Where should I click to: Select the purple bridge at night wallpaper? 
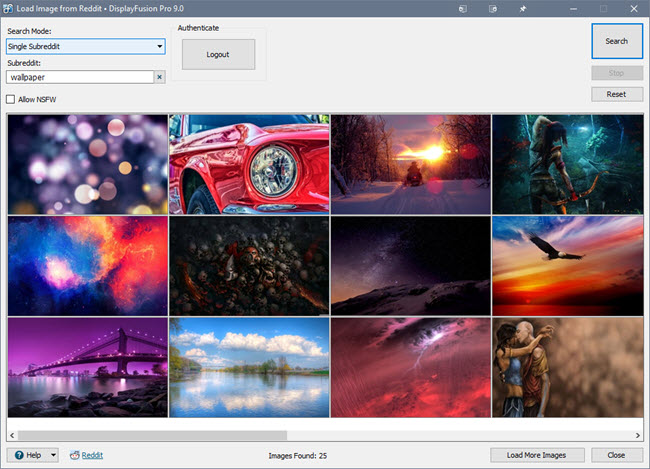pos(87,367)
